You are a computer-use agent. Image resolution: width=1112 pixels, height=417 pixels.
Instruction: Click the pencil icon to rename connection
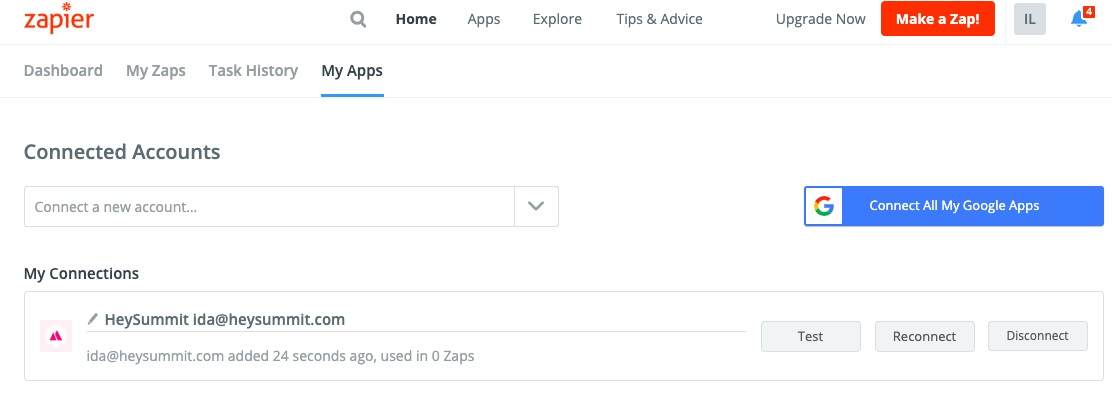(92, 319)
